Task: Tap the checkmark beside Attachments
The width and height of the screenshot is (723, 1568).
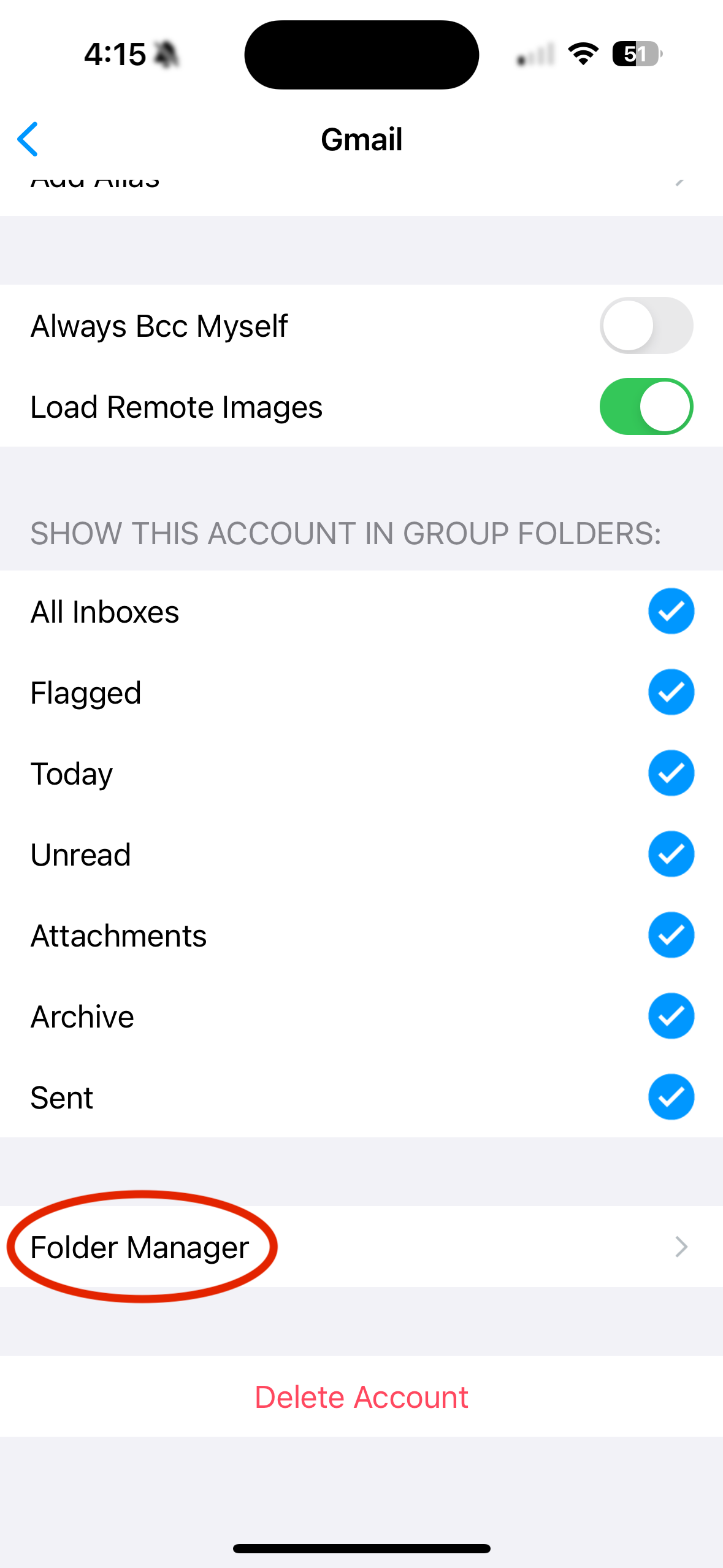Action: (x=671, y=935)
